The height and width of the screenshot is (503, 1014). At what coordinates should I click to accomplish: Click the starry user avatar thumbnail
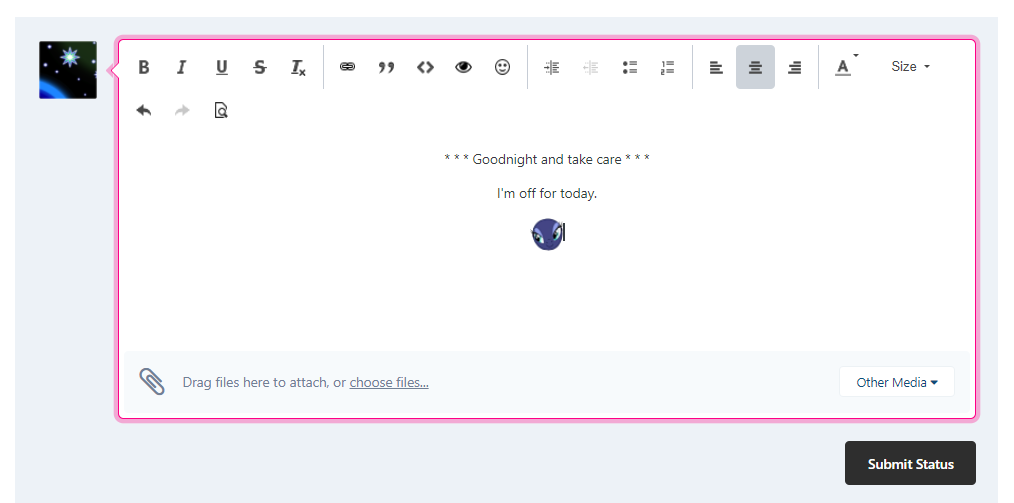68,70
